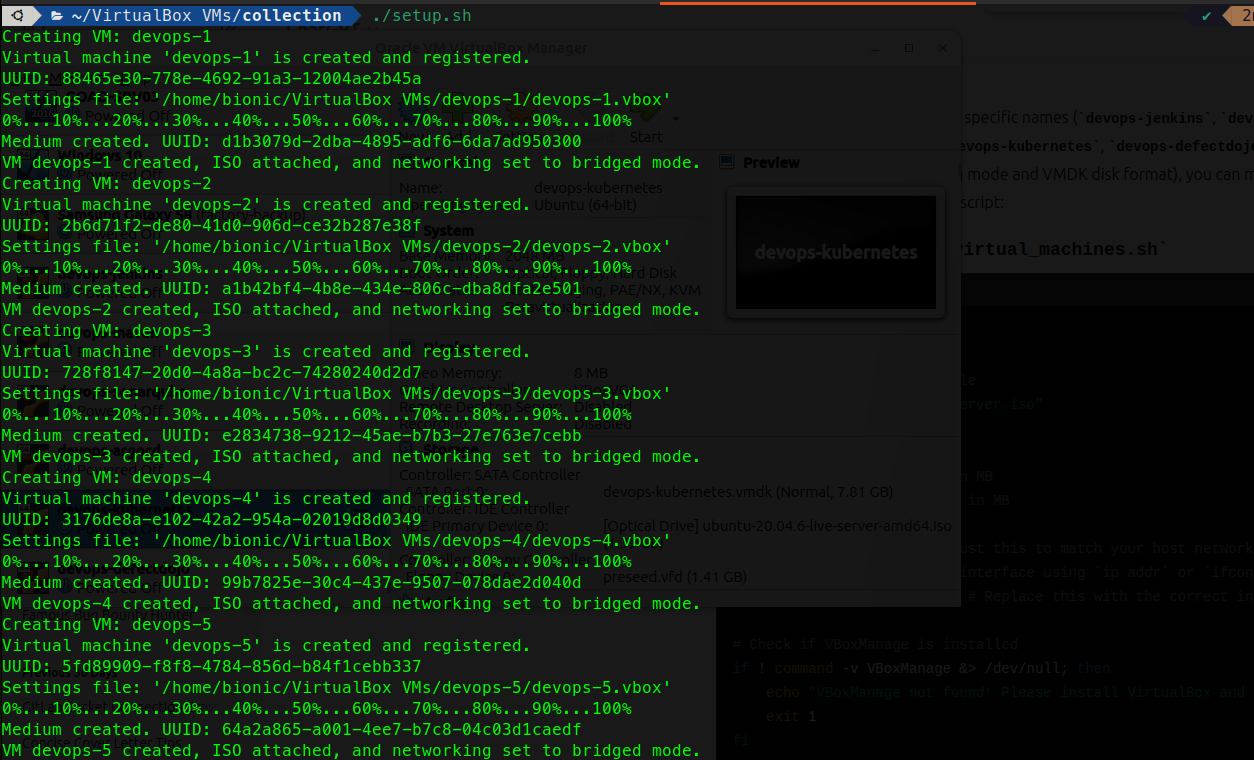Click 'Medium created' line with UUID 64a2a865
The image size is (1254, 760).
292,730
